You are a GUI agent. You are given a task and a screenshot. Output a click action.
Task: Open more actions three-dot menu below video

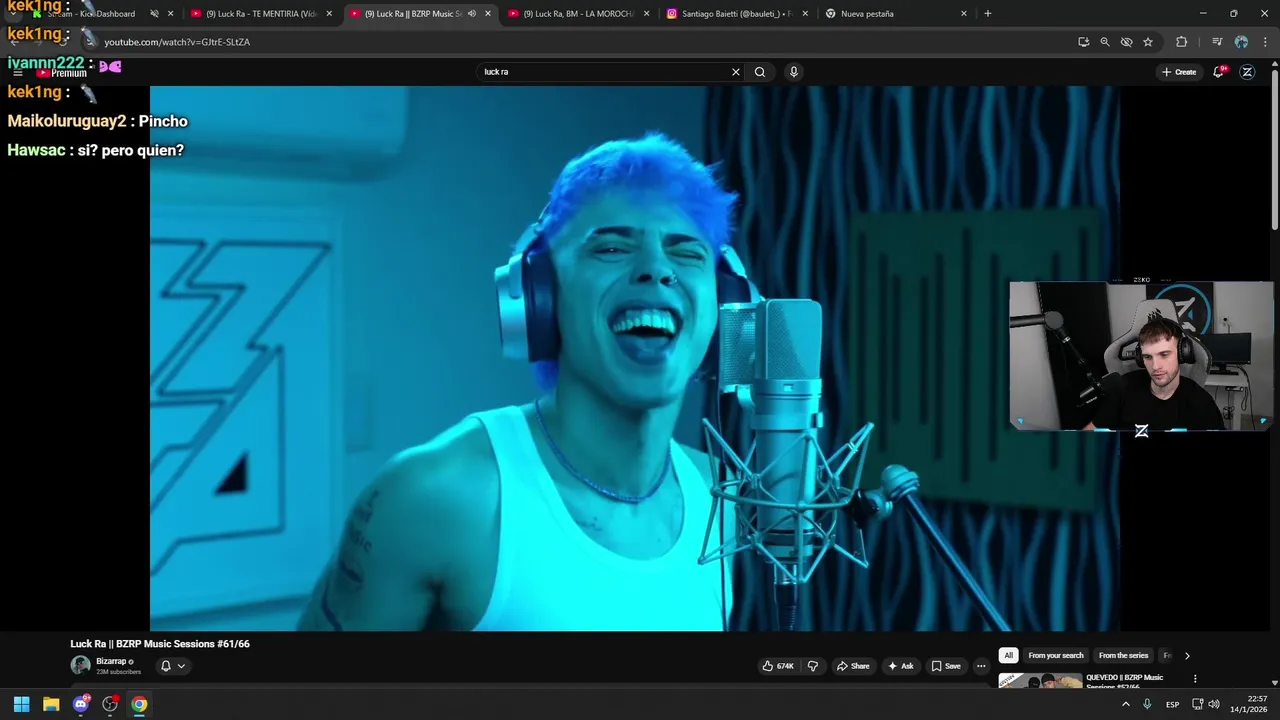[981, 666]
